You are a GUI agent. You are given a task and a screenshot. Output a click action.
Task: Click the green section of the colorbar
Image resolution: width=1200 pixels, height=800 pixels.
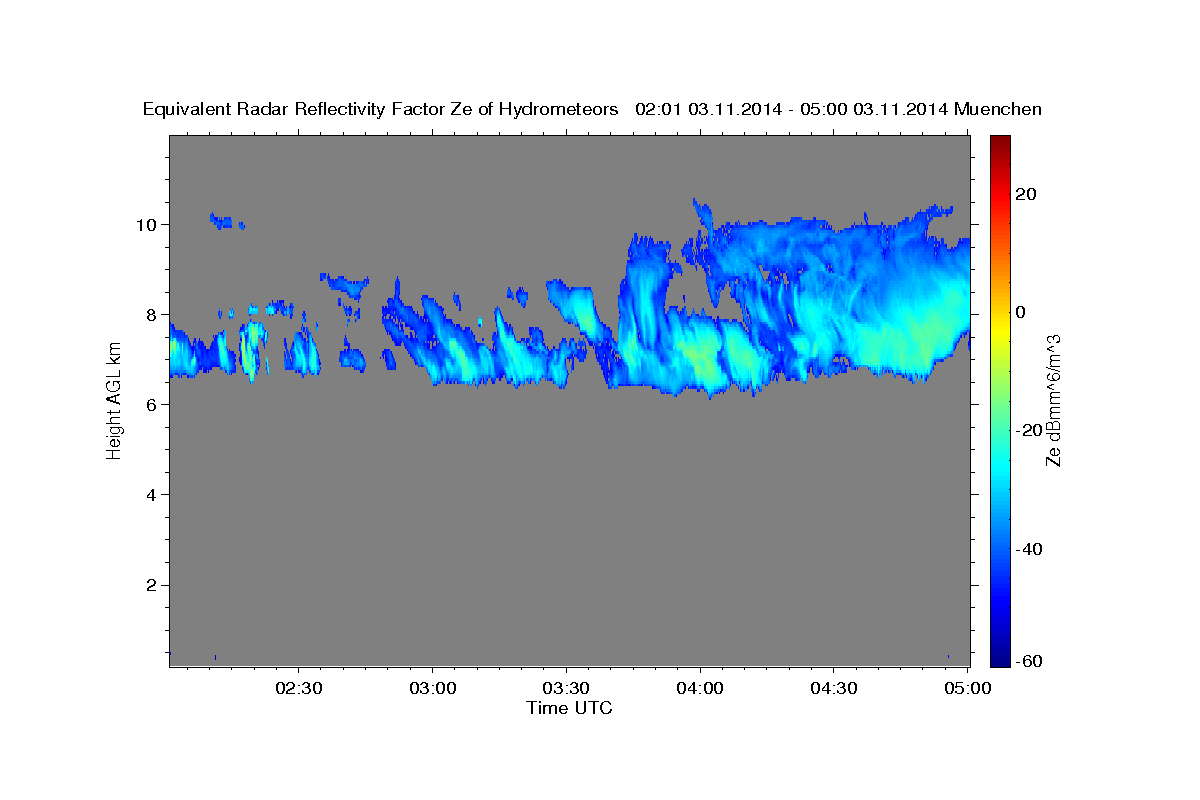click(1000, 400)
